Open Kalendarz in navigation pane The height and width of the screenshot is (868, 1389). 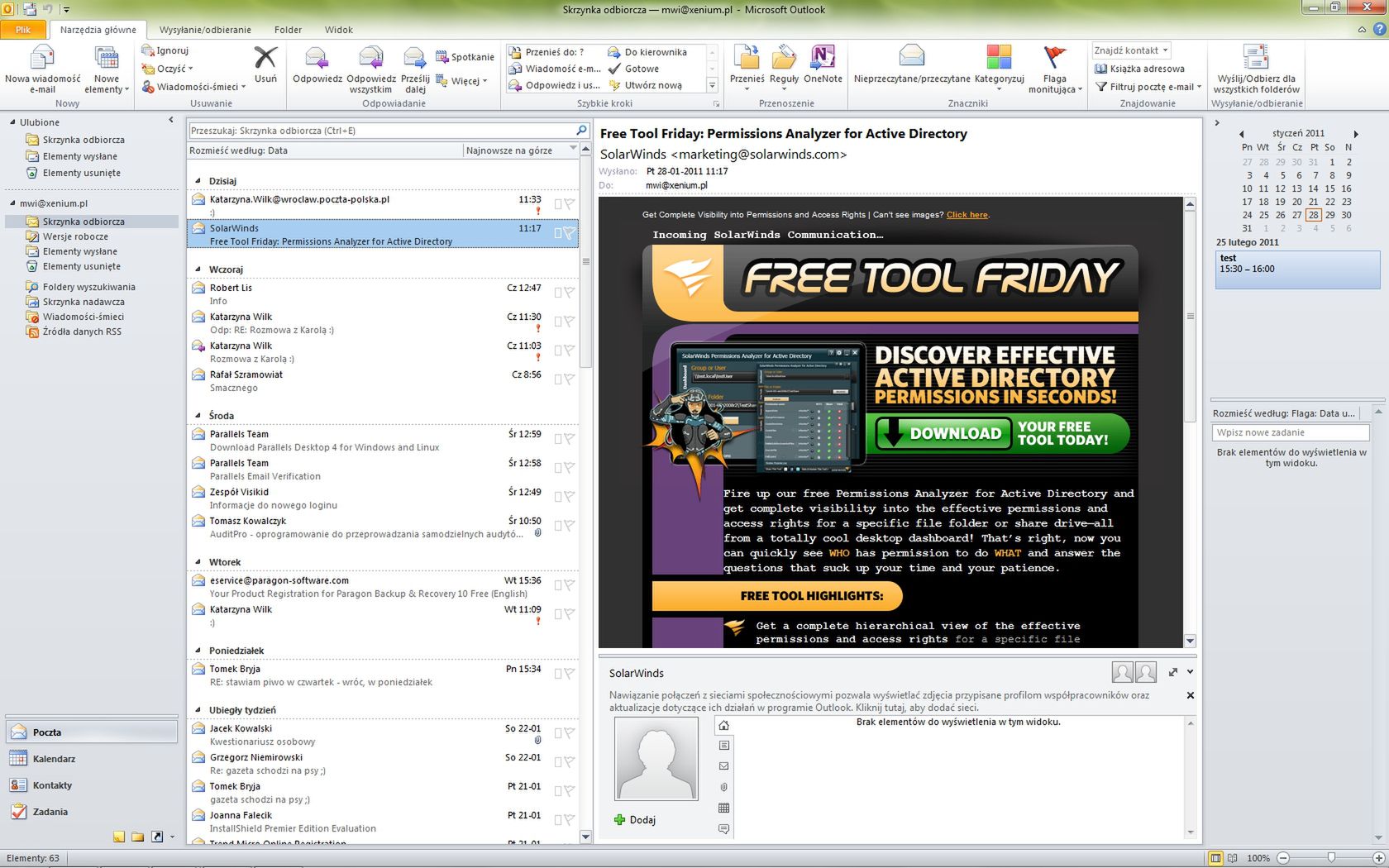click(x=91, y=759)
